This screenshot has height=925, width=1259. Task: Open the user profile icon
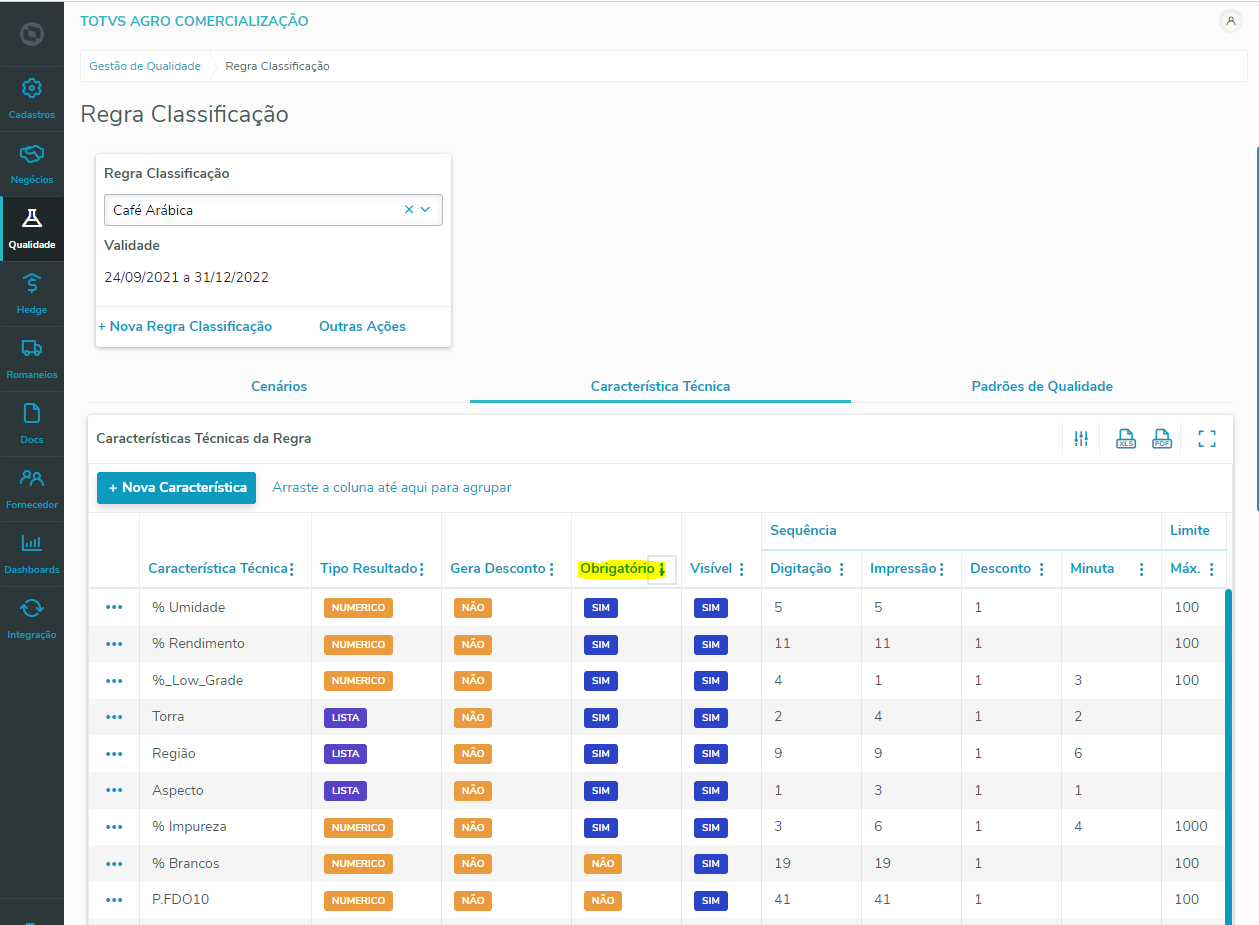[x=1231, y=21]
